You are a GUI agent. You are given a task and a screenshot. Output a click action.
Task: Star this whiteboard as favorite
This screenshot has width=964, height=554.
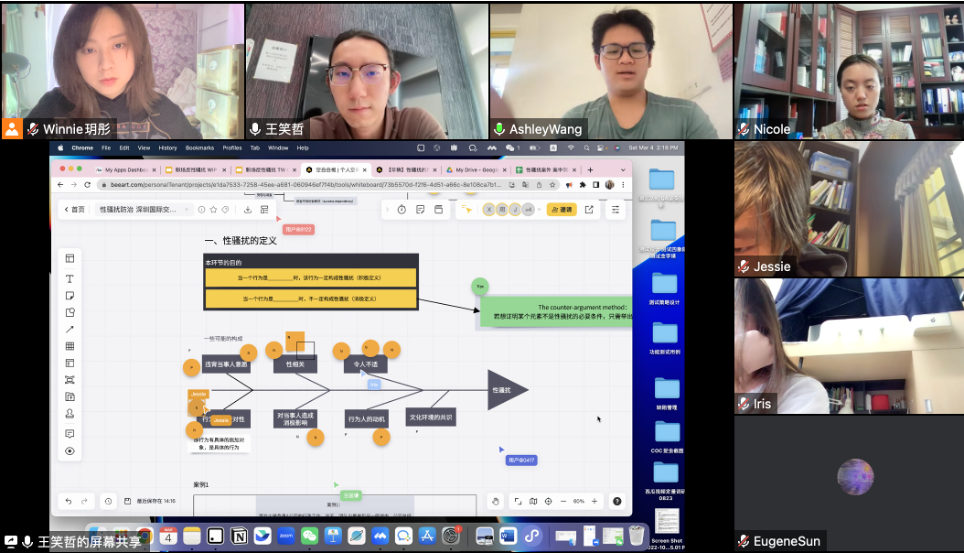click(213, 210)
